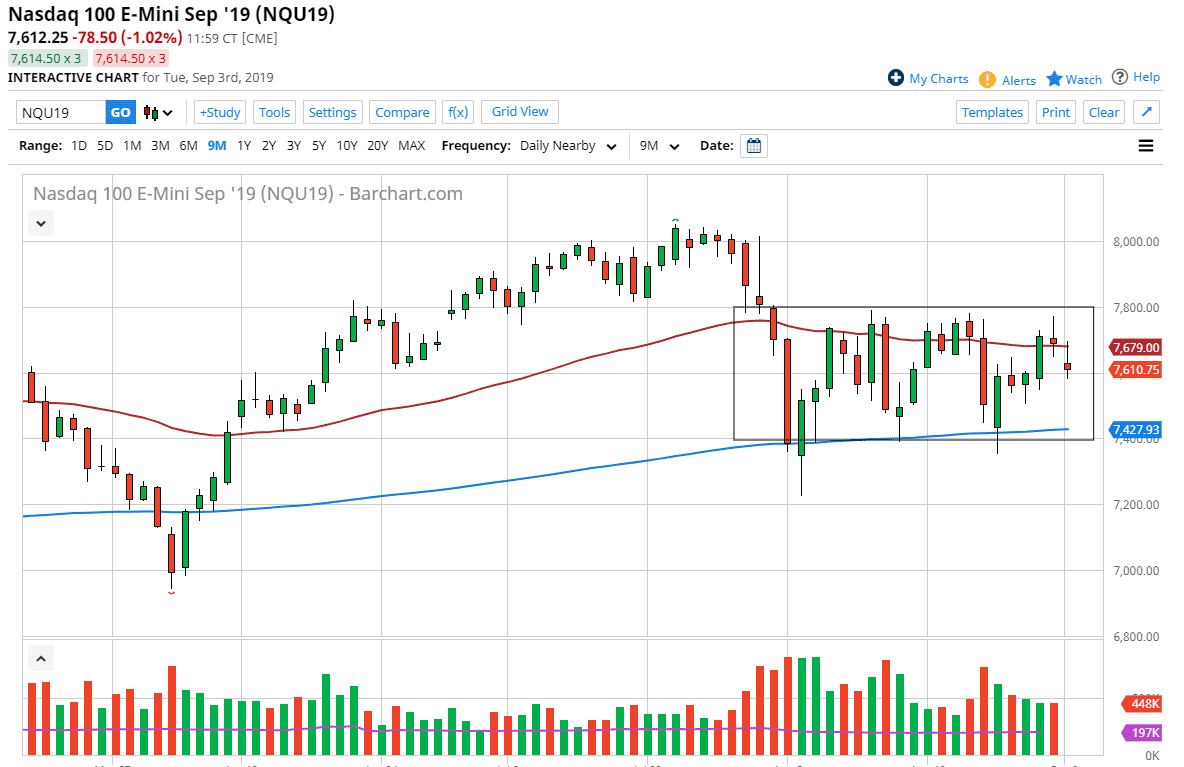Select the 1Y range
The image size is (1184, 767).
pyautogui.click(x=244, y=145)
